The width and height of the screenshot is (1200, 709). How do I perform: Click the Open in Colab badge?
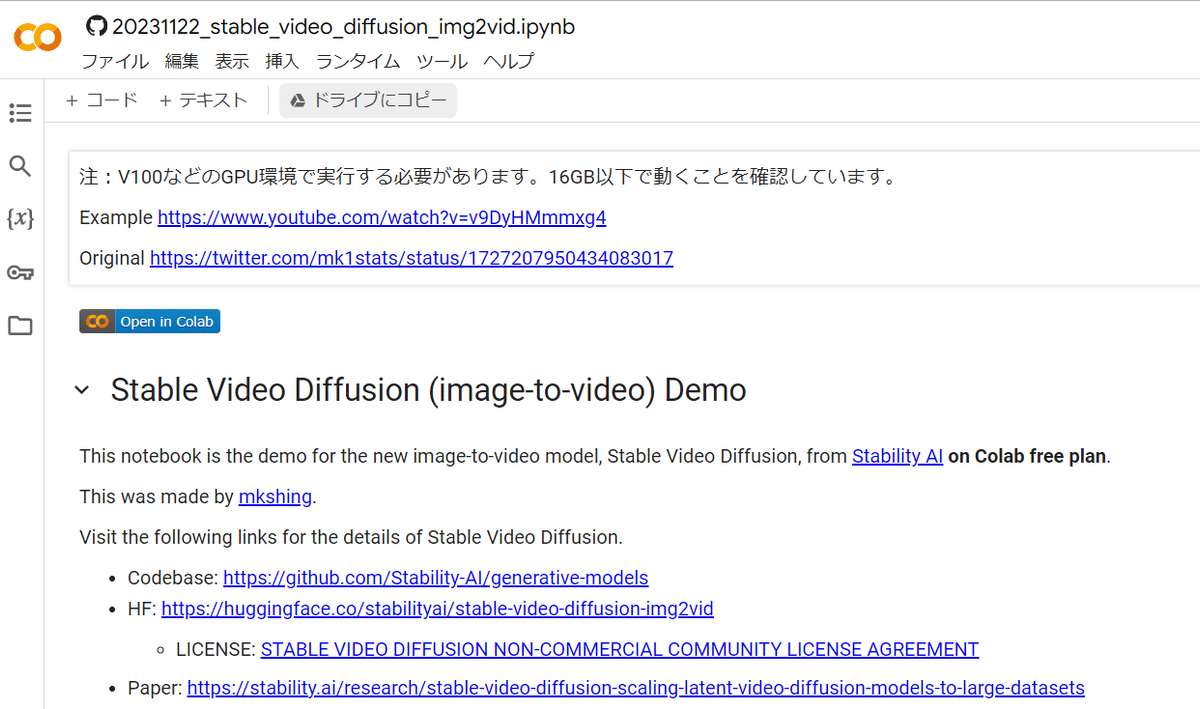pyautogui.click(x=150, y=321)
